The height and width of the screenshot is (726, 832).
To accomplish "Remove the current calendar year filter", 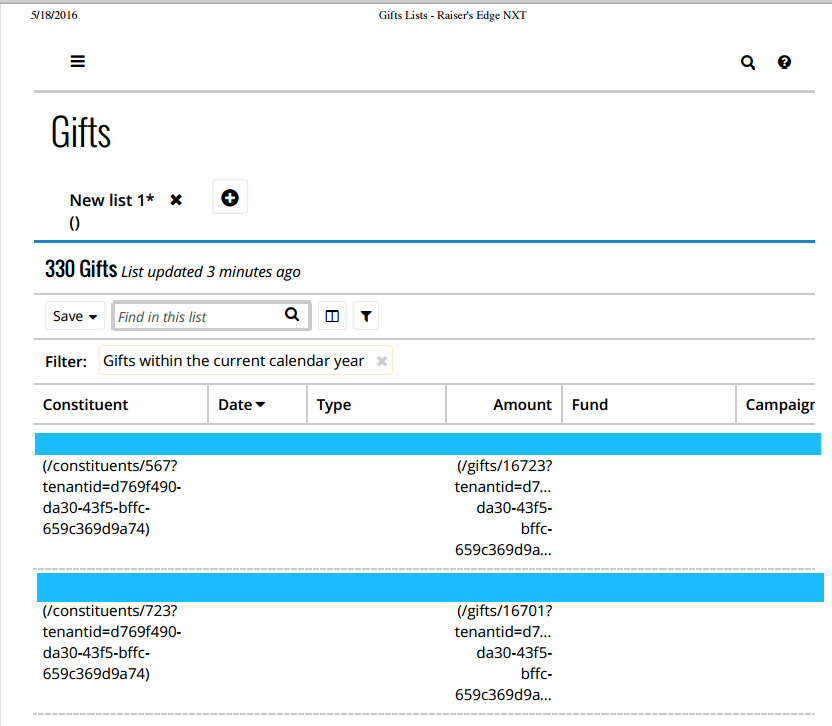I will coord(382,361).
